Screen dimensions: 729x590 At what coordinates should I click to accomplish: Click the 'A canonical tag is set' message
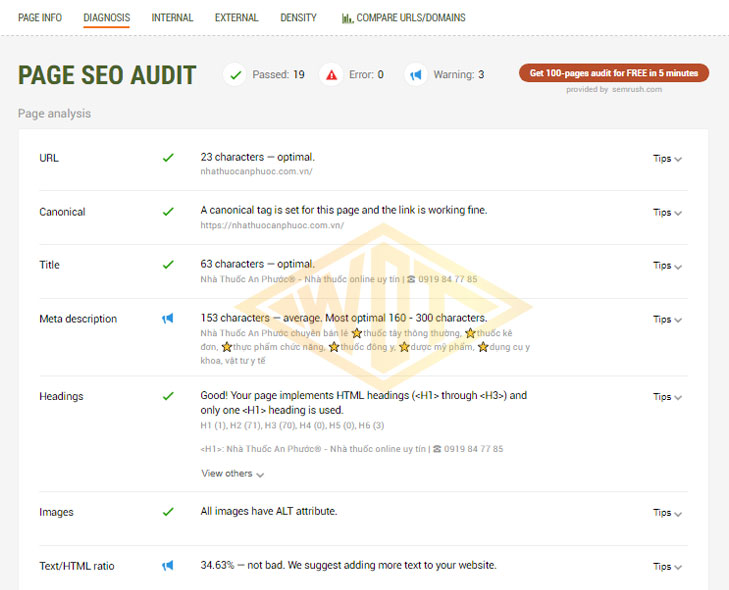344,210
